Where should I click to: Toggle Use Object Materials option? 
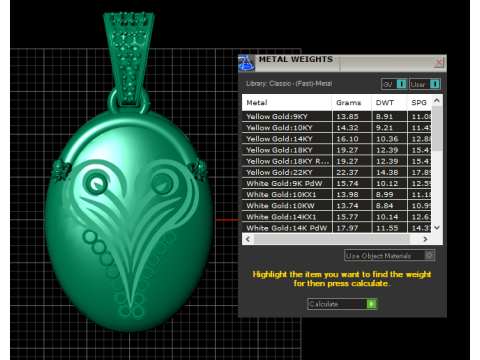(x=389, y=256)
